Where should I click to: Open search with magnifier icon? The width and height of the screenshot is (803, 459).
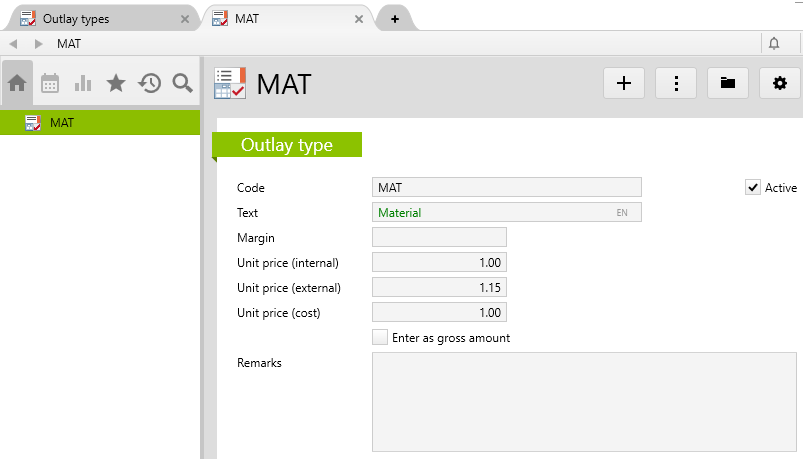click(x=182, y=84)
